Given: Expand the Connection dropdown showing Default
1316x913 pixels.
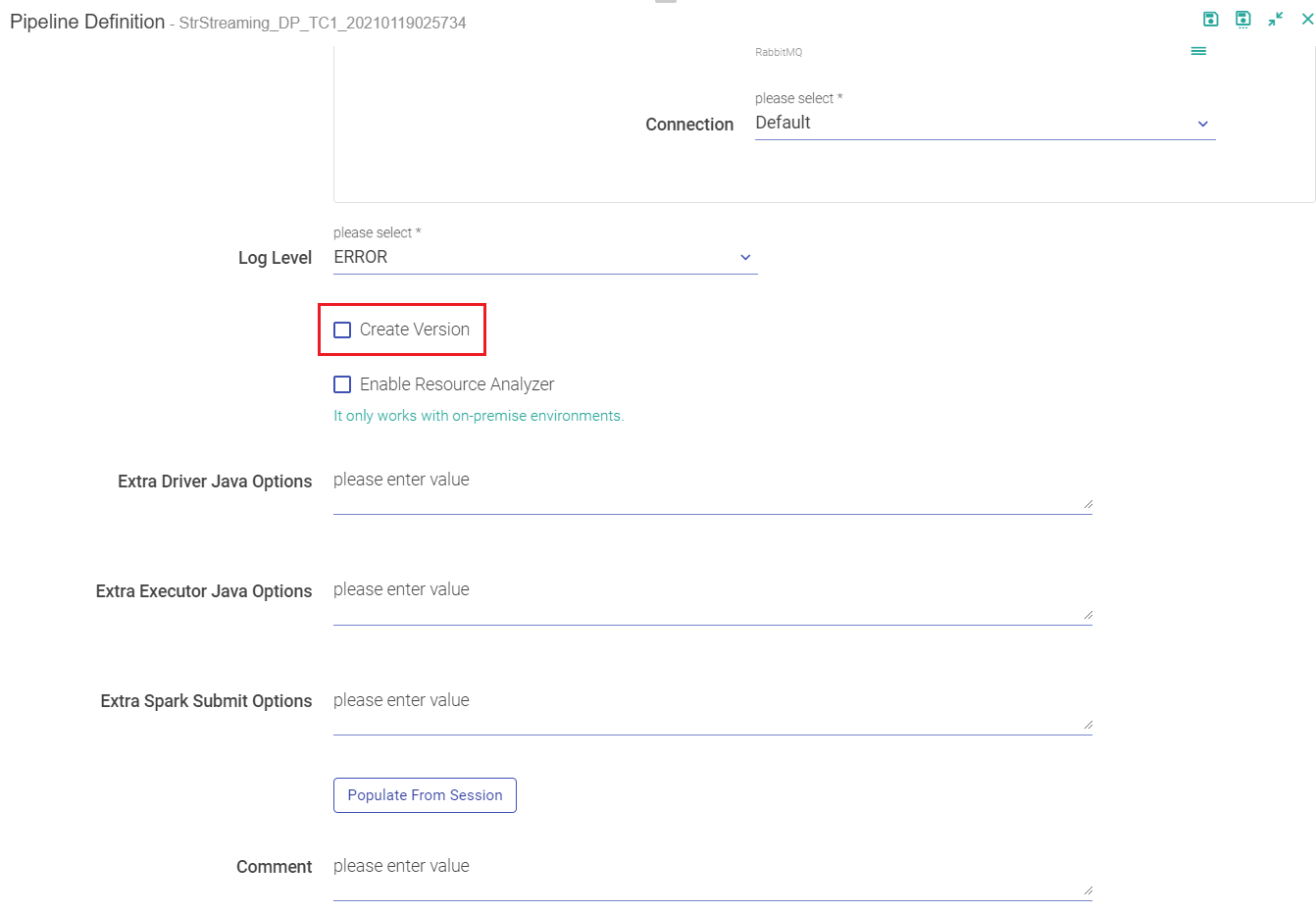Looking at the screenshot, I should 984,124.
